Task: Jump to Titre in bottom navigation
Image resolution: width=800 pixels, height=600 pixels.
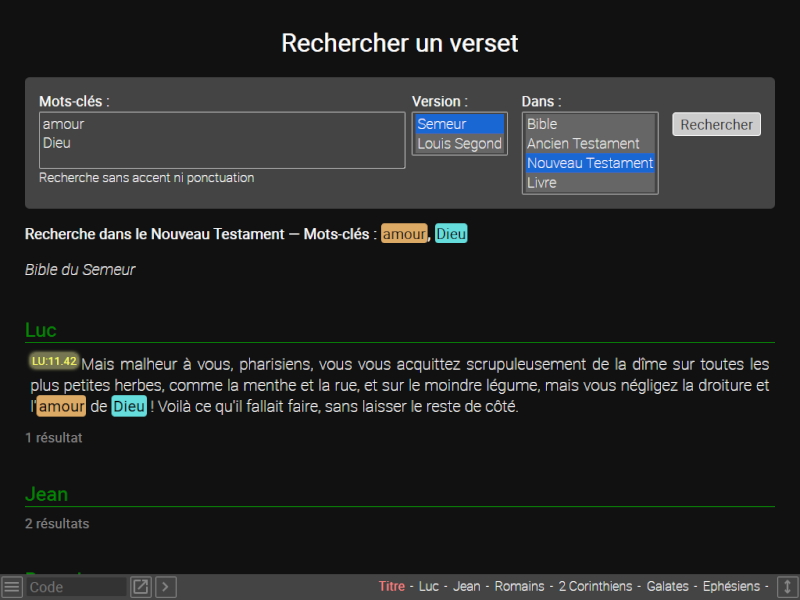Action: 392,587
